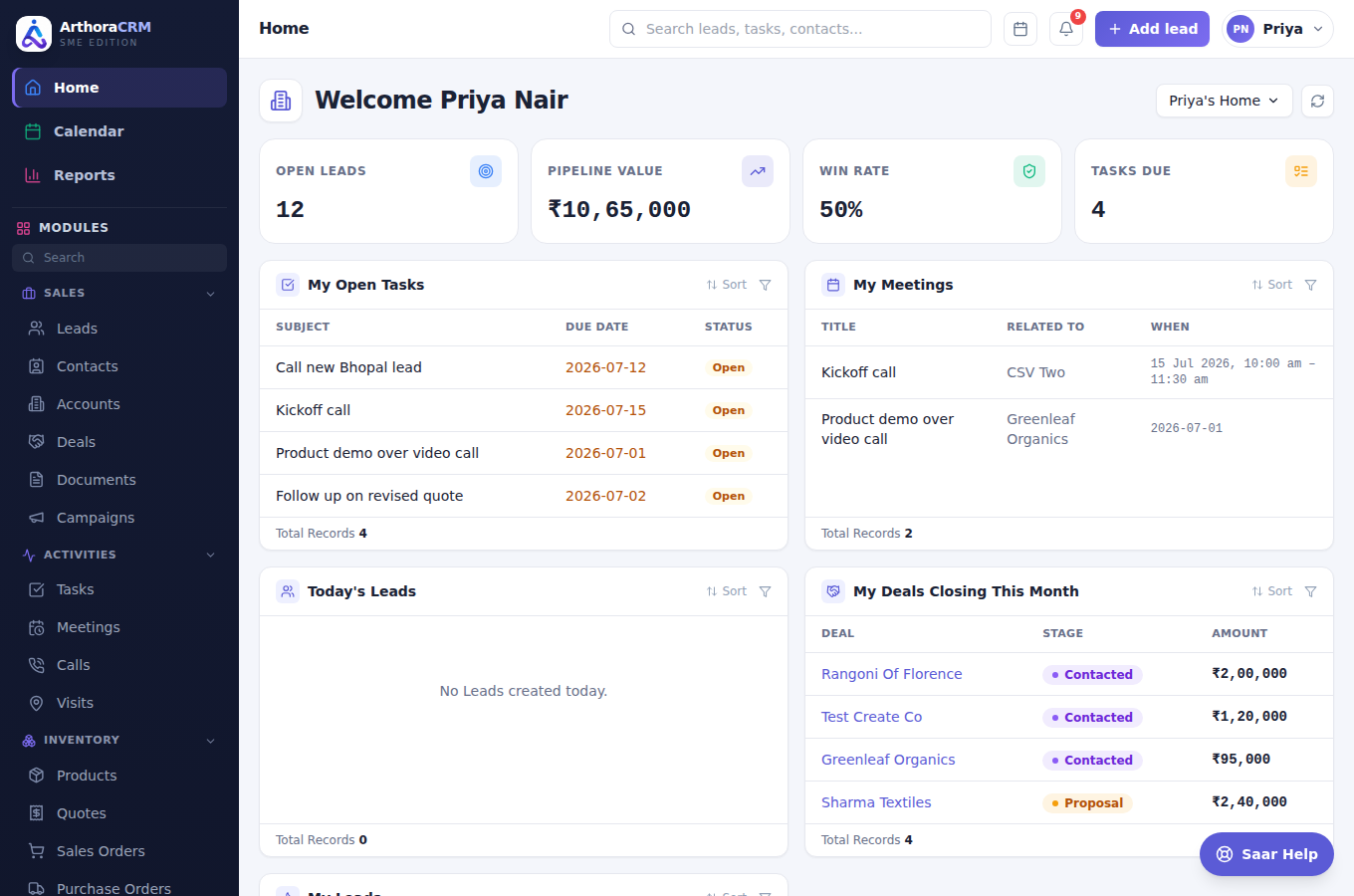Image resolution: width=1354 pixels, height=896 pixels.
Task: Click the My Meetings header icon
Action: point(833,285)
